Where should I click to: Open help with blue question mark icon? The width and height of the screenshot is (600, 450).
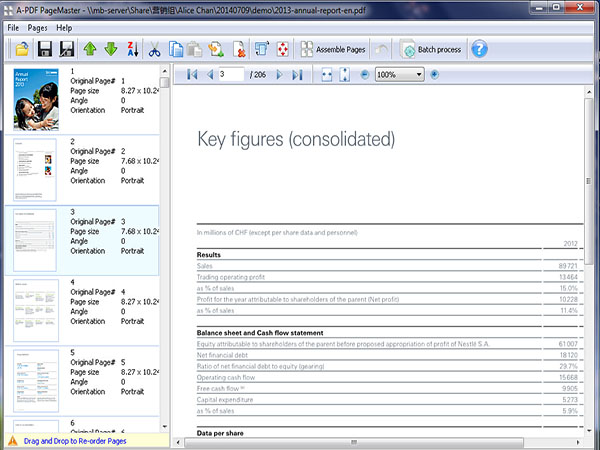[x=479, y=49]
